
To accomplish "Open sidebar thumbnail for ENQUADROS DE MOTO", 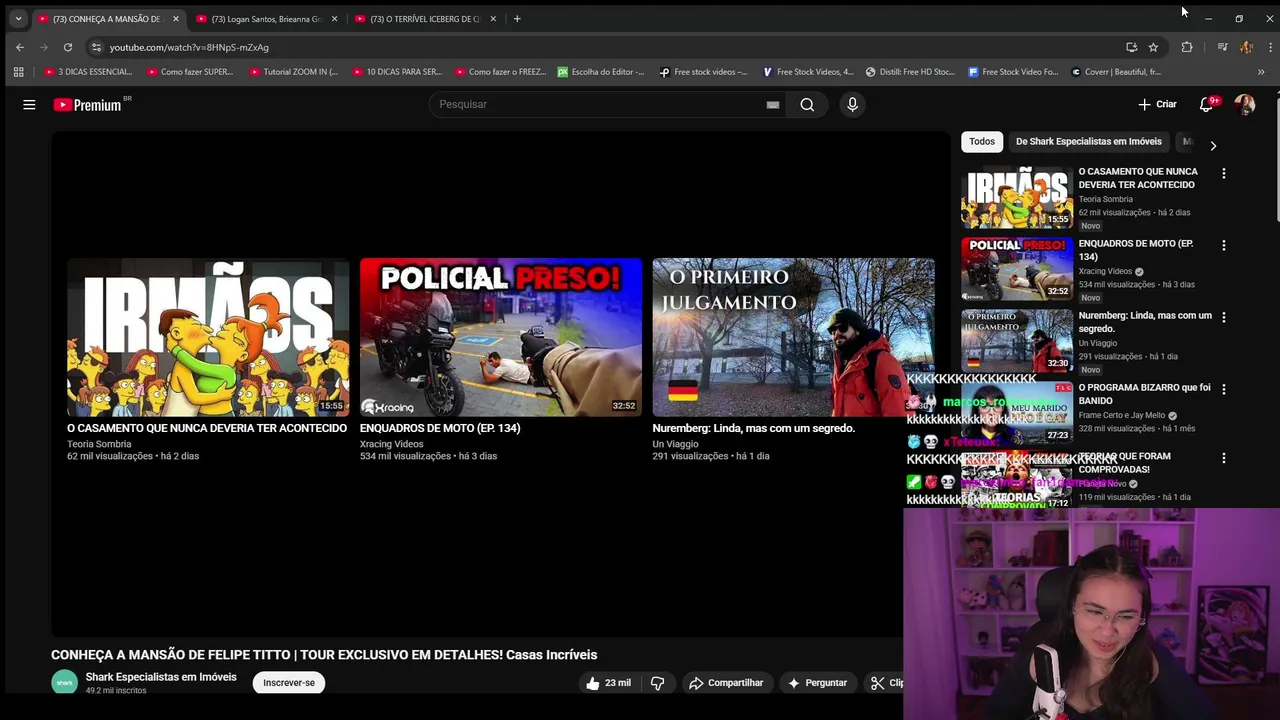I will tap(1017, 269).
